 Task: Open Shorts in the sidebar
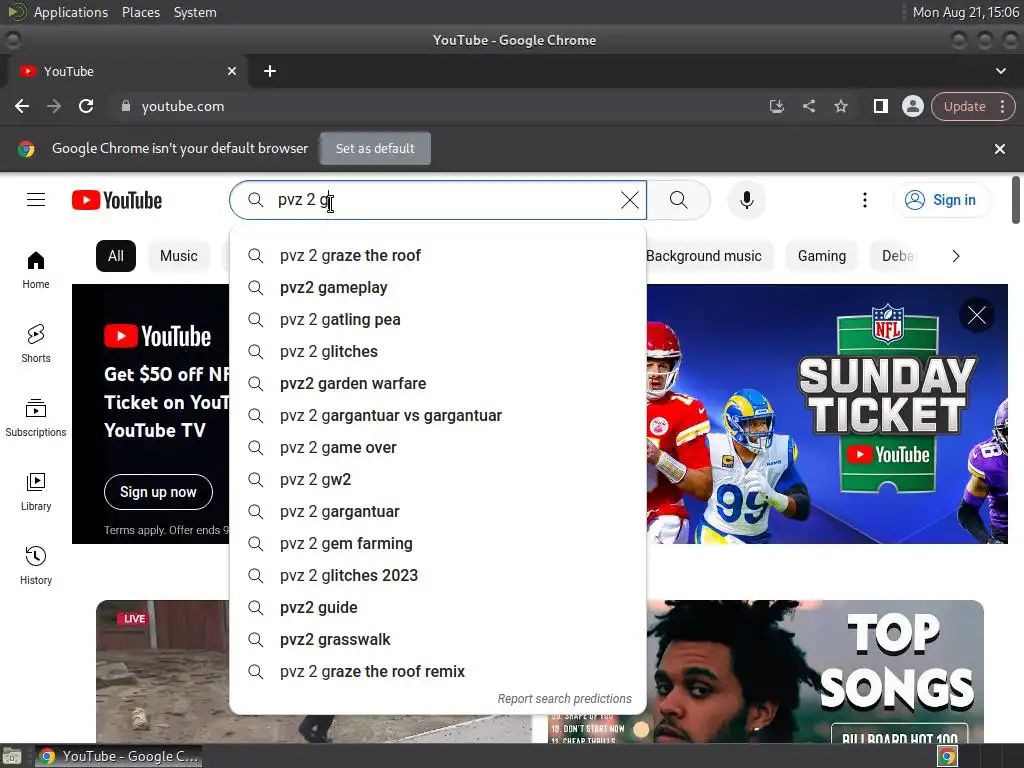pyautogui.click(x=36, y=344)
